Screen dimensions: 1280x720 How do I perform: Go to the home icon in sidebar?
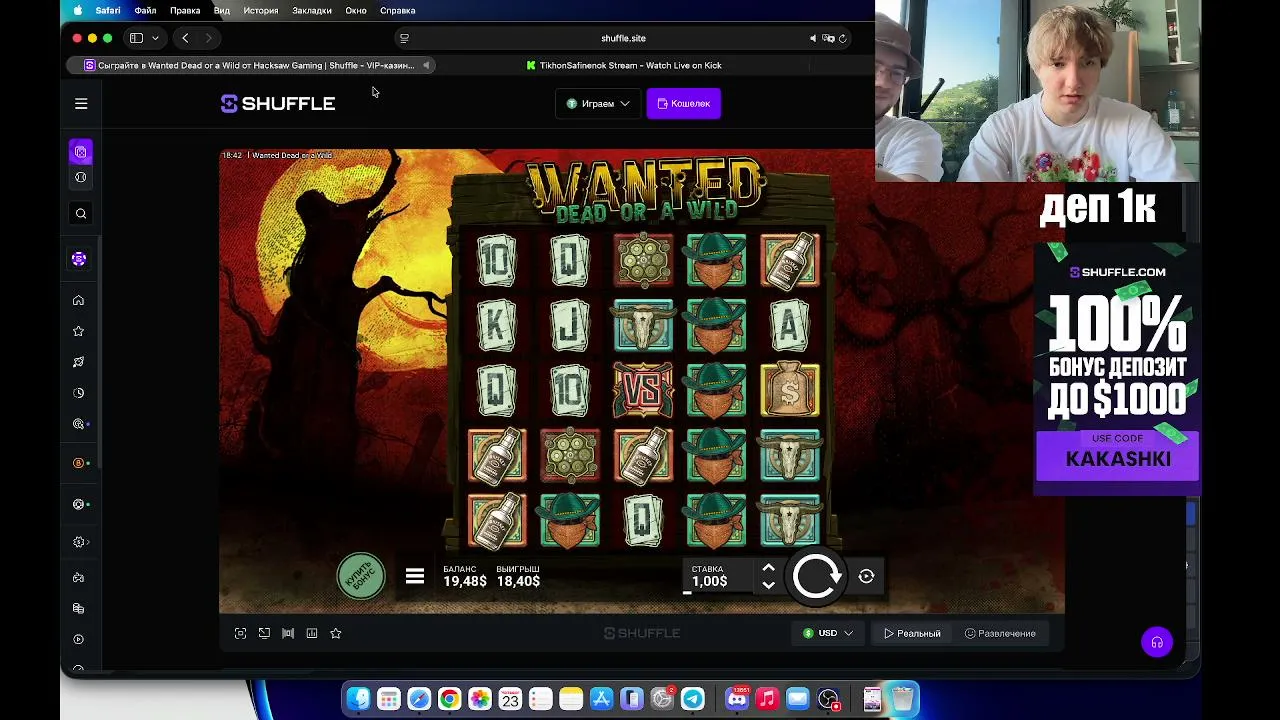(78, 300)
